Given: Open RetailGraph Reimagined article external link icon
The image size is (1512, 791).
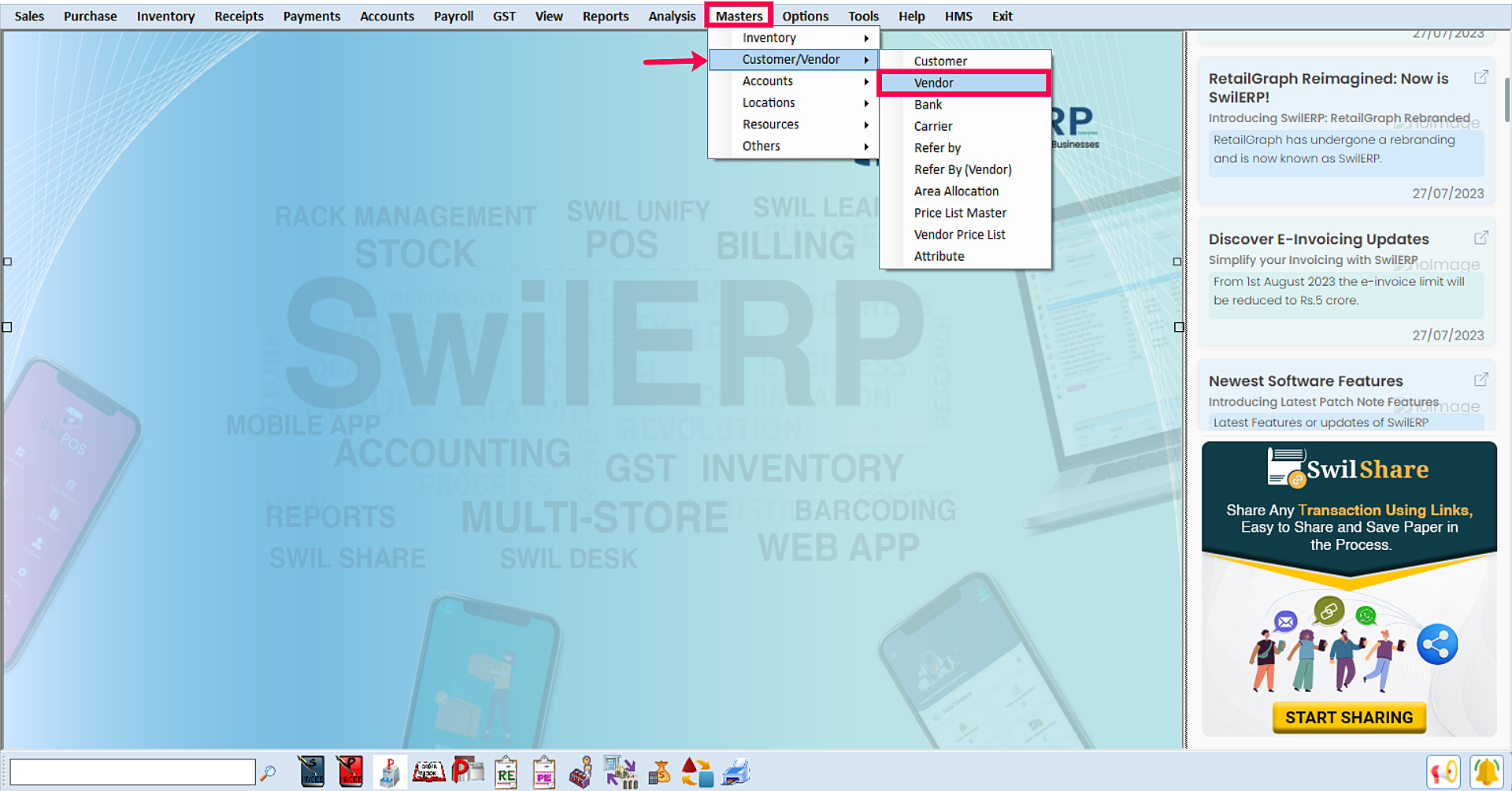Looking at the screenshot, I should (x=1480, y=77).
